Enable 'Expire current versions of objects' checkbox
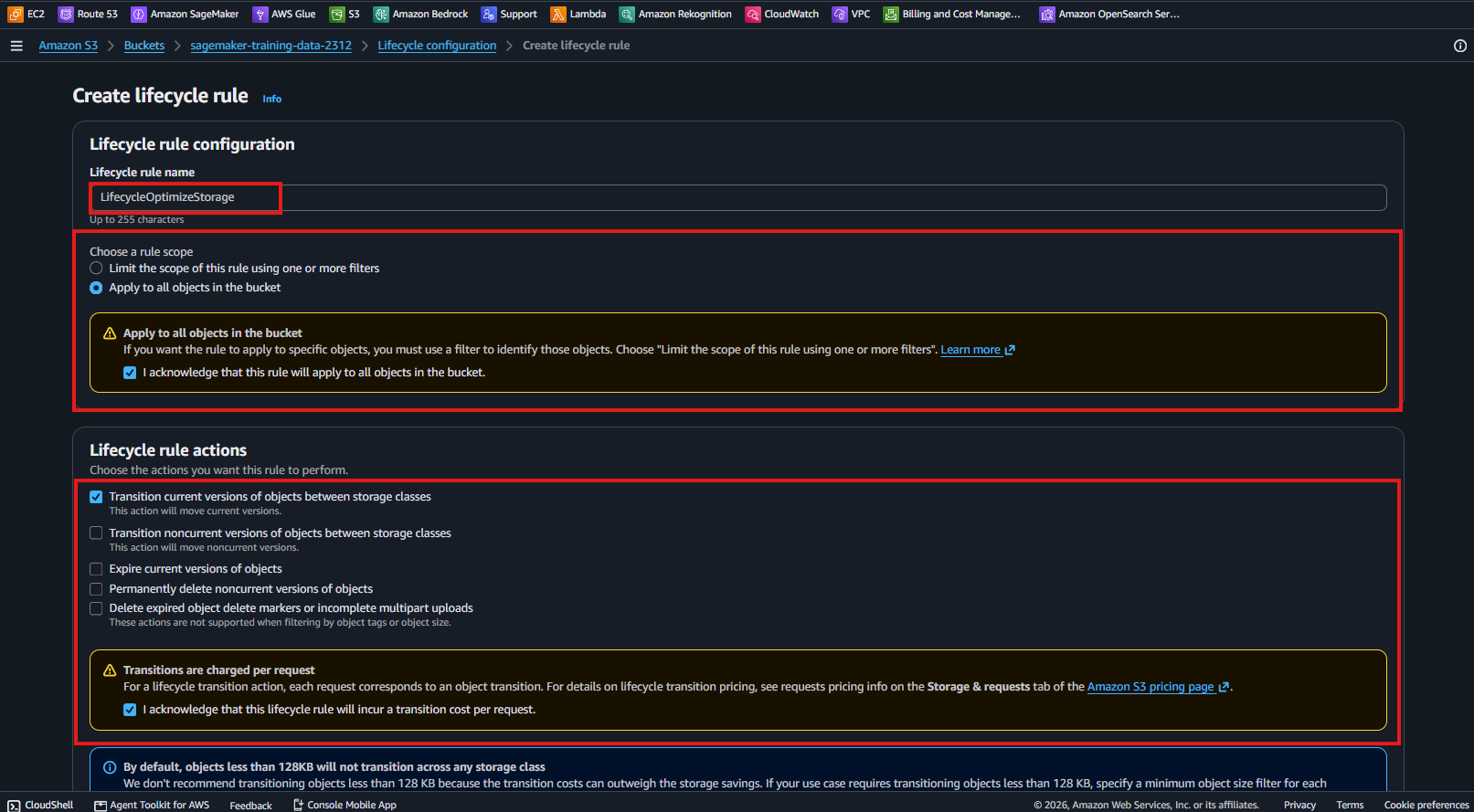Image resolution: width=1474 pixels, height=812 pixels. point(96,569)
